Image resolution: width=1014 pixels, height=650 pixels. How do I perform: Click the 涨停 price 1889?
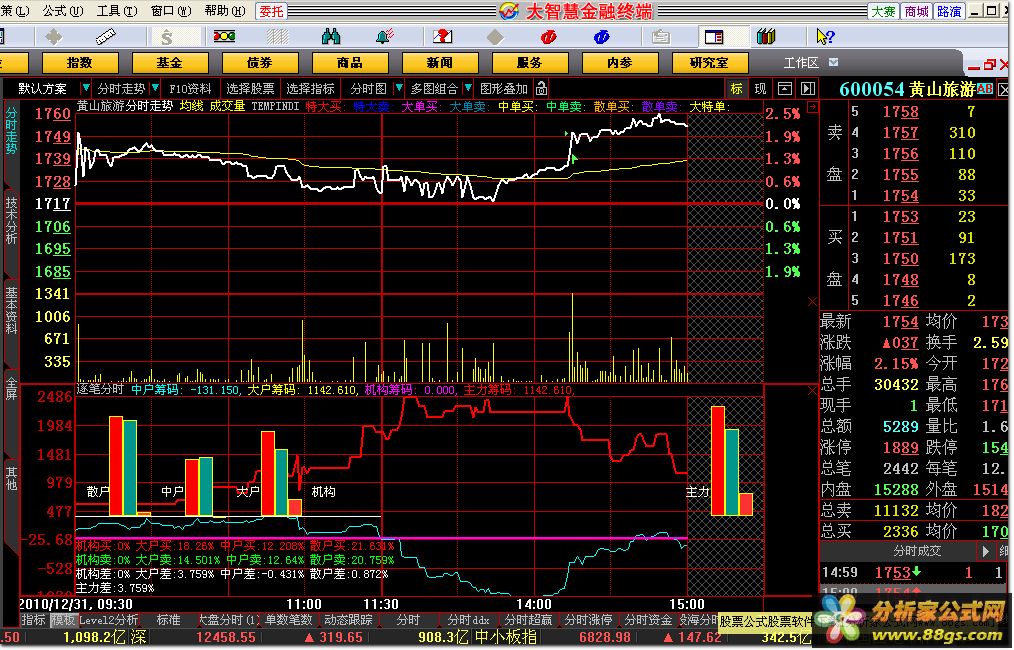900,448
